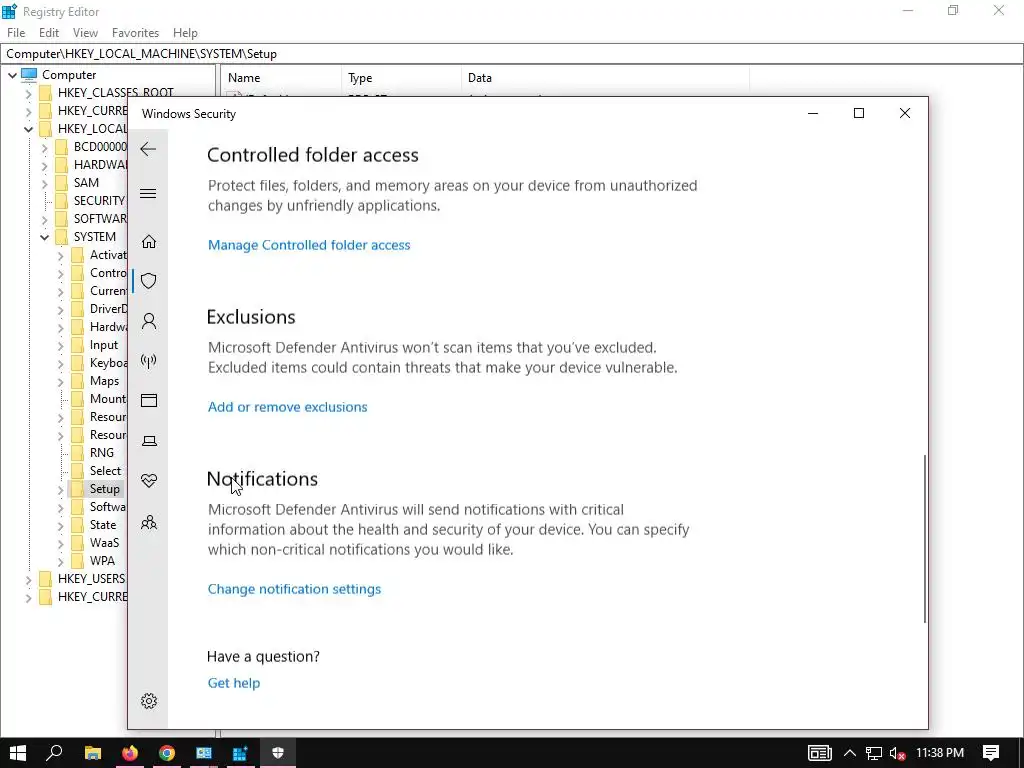The height and width of the screenshot is (768, 1024).
Task: Minimize the Windows Security window
Action: point(813,113)
